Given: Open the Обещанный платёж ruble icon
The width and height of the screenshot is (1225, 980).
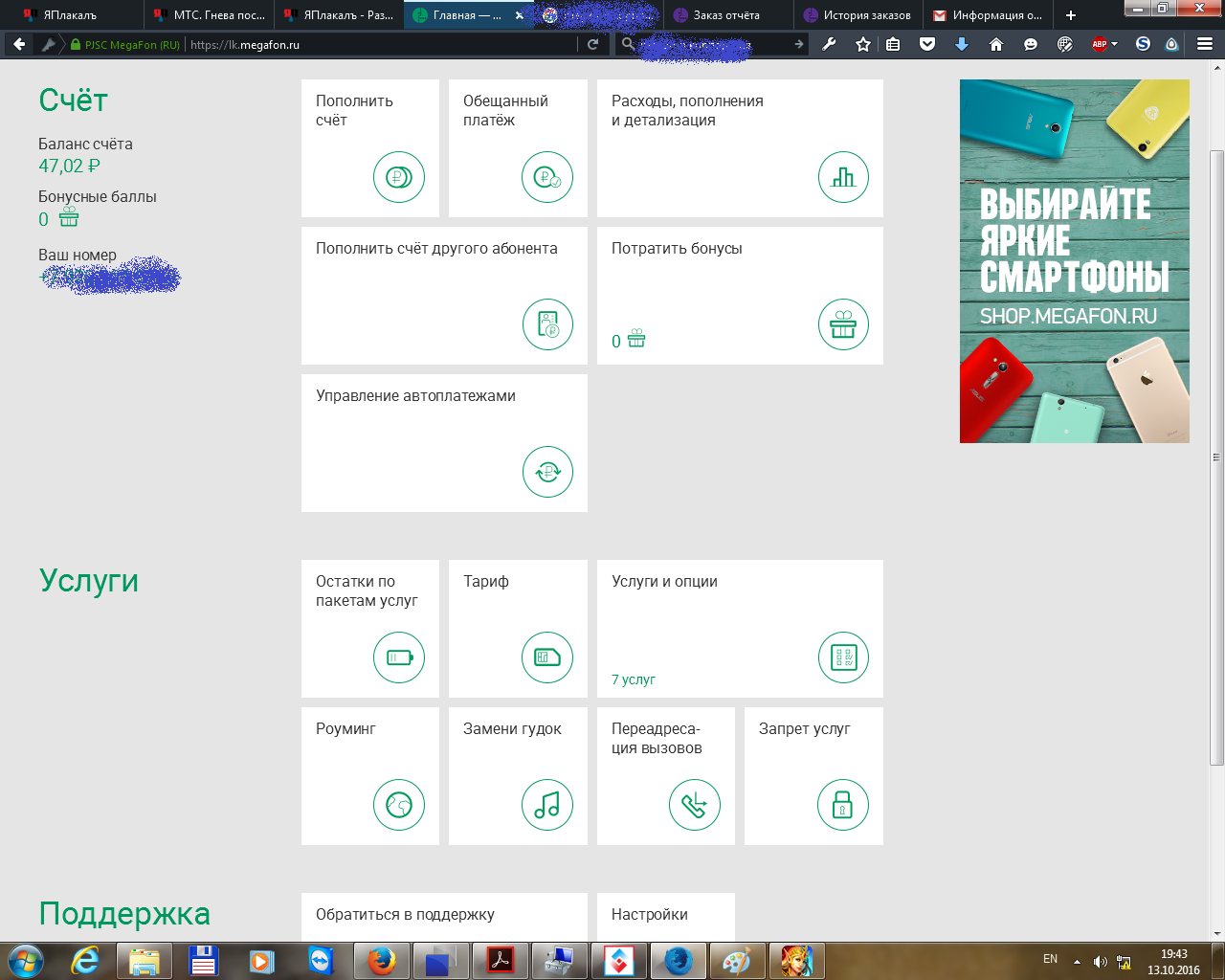Looking at the screenshot, I should 547,177.
